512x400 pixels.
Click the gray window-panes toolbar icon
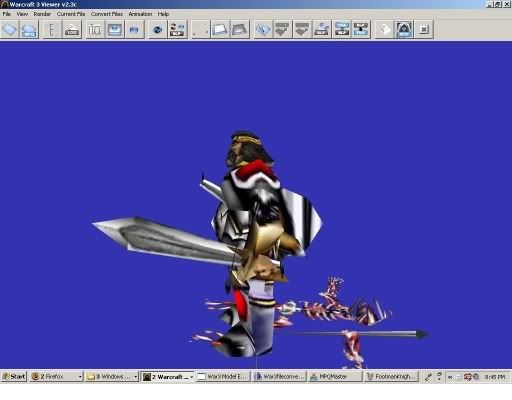(x=95, y=29)
